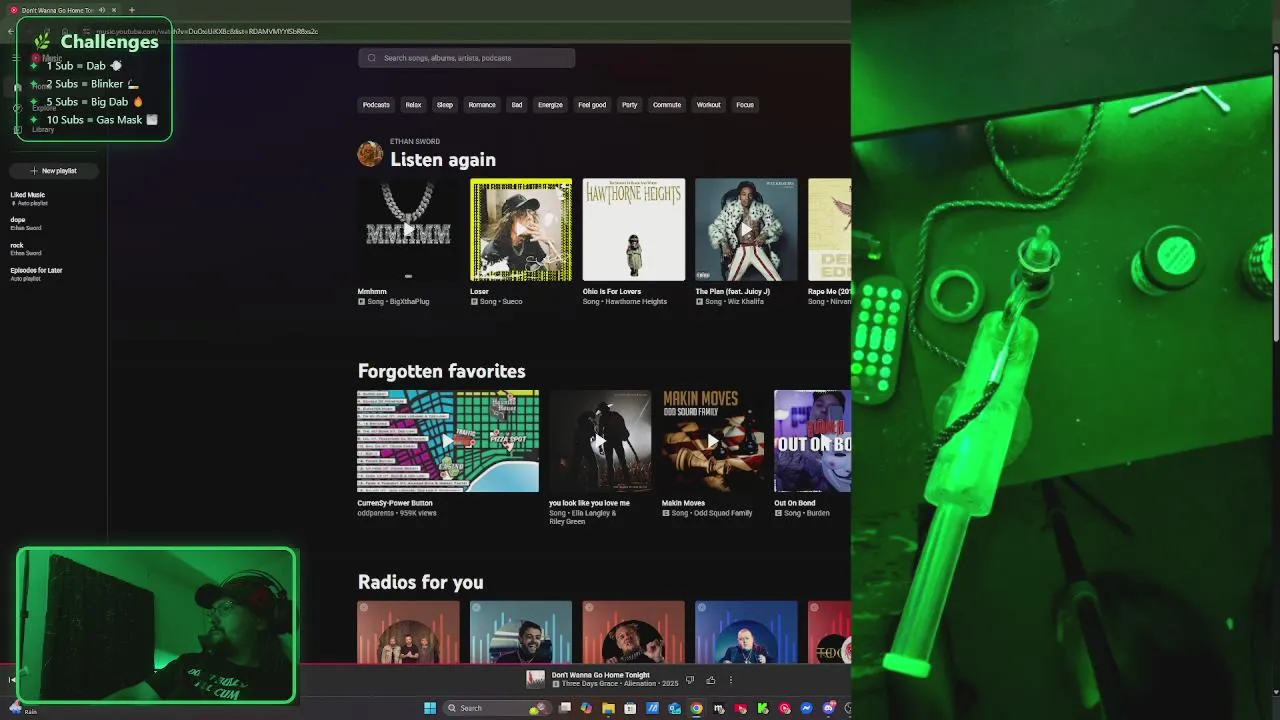1280x720 pixels.
Task: Dislike the song Don't Wanna Go Home Tonight
Action: point(689,680)
